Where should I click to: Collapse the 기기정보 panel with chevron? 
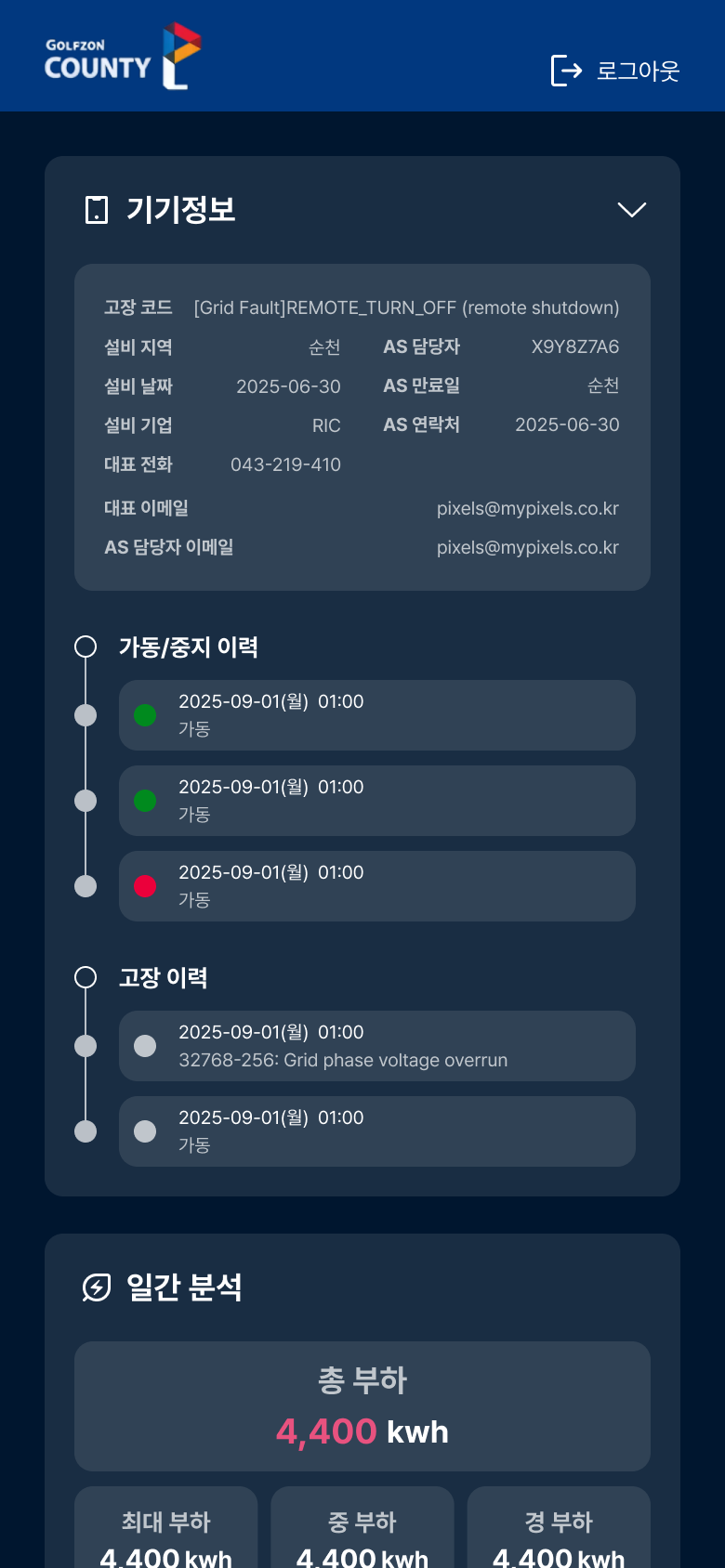point(632,210)
